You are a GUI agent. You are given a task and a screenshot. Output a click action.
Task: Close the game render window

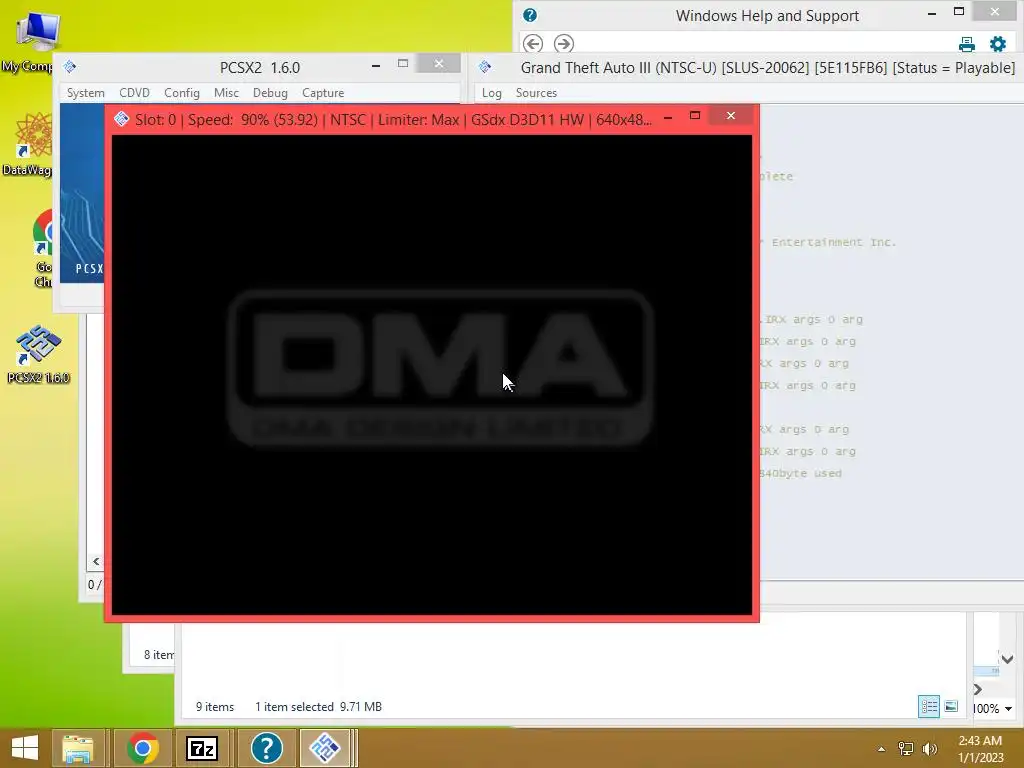731,116
